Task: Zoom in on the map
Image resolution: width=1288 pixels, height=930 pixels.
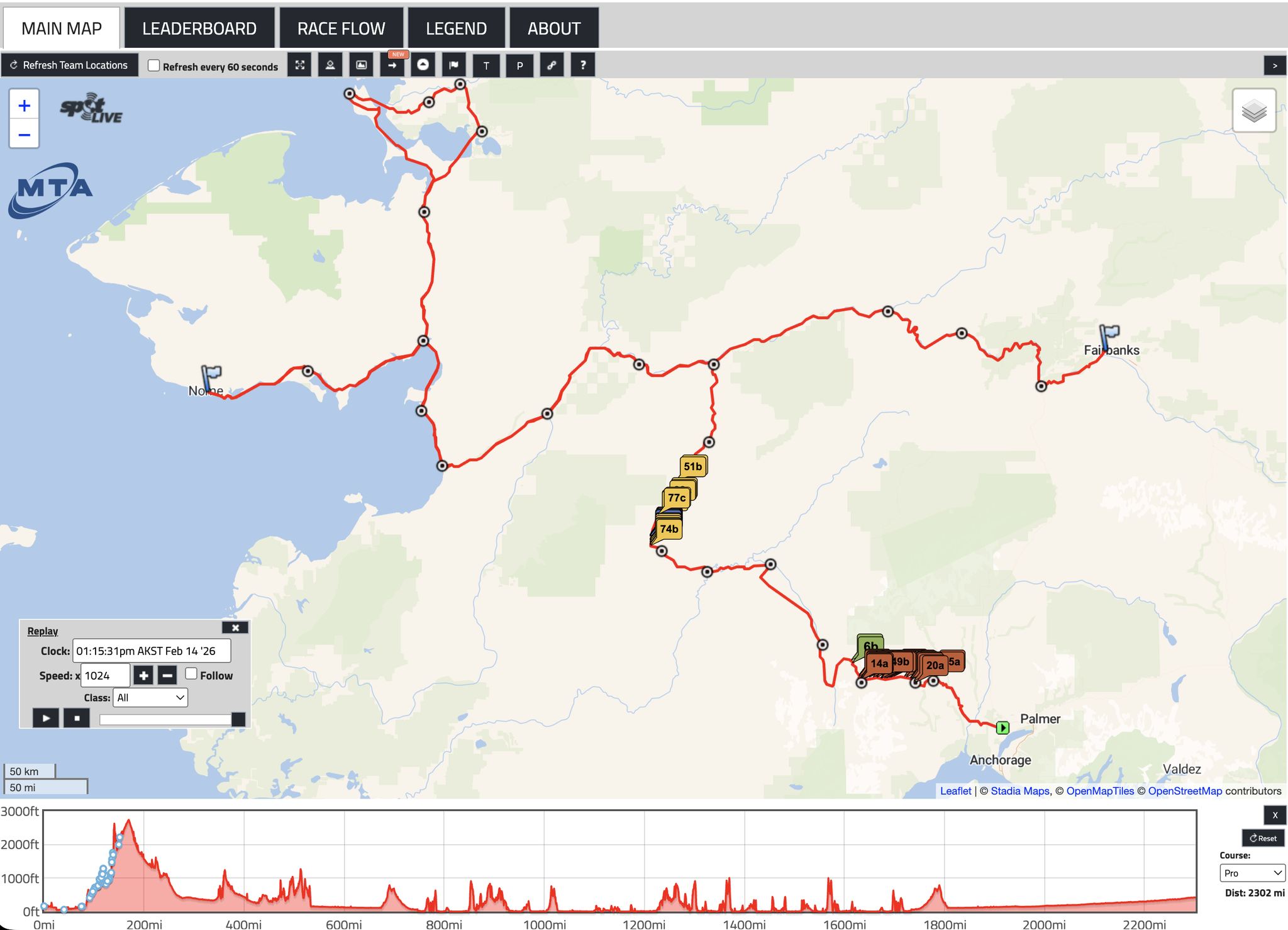Action: [24, 105]
